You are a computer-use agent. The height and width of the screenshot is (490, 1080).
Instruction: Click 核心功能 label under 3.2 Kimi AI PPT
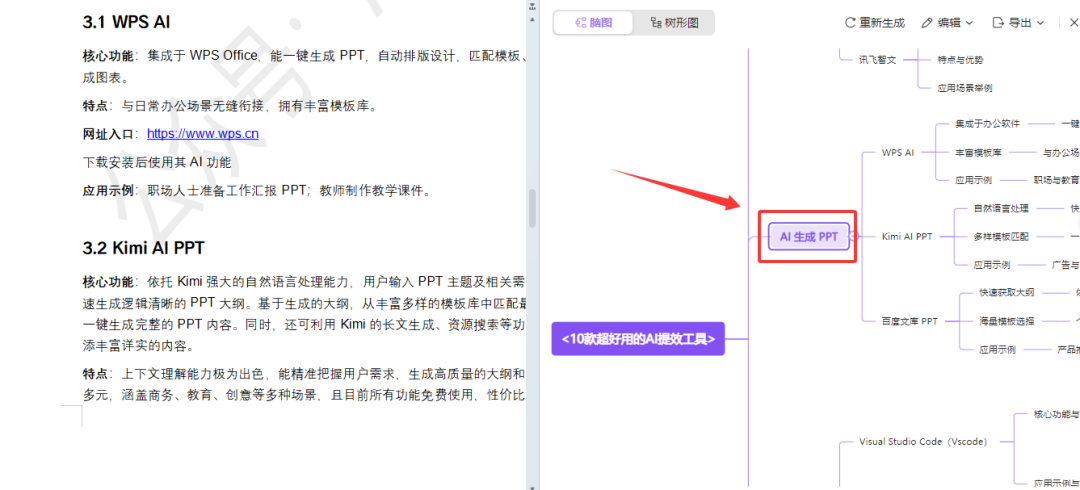click(108, 281)
